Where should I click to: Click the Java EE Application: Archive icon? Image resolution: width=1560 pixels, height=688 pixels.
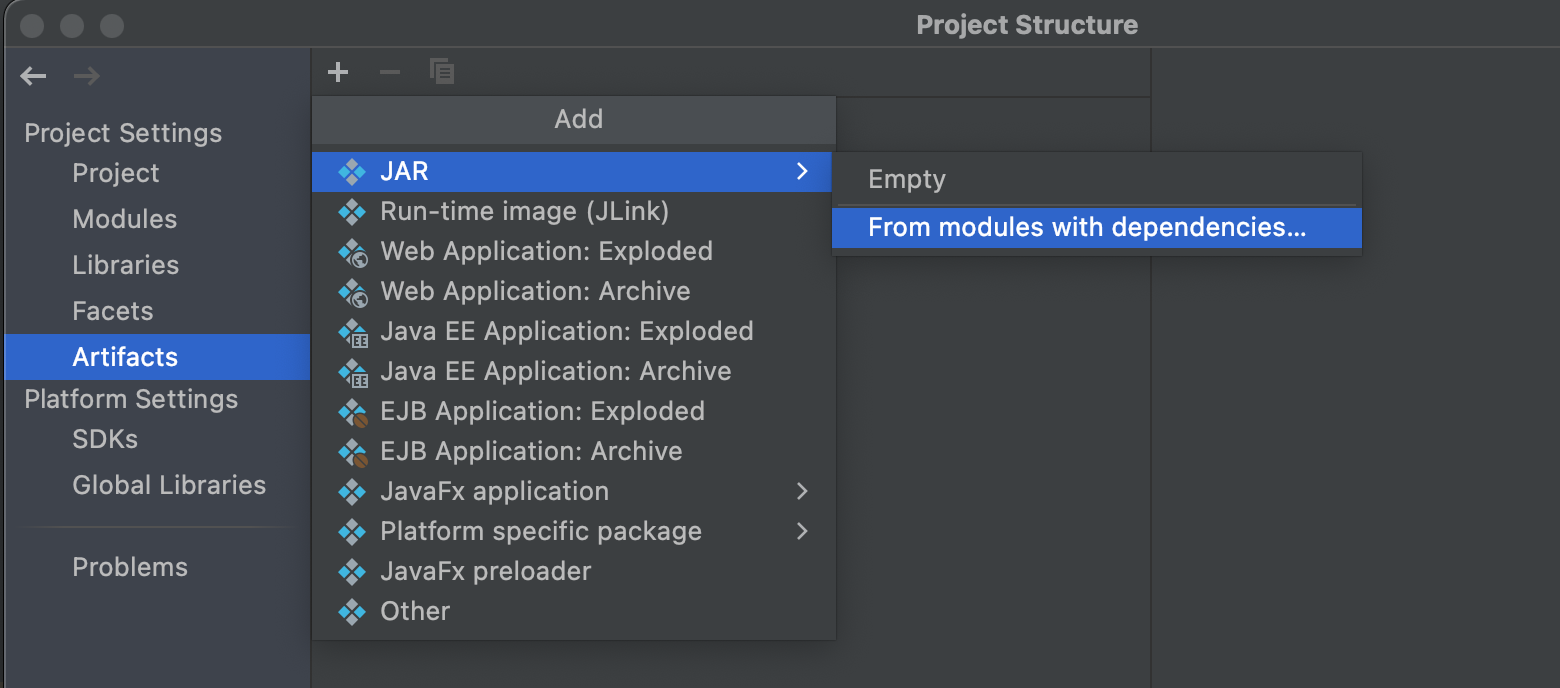[x=352, y=371]
